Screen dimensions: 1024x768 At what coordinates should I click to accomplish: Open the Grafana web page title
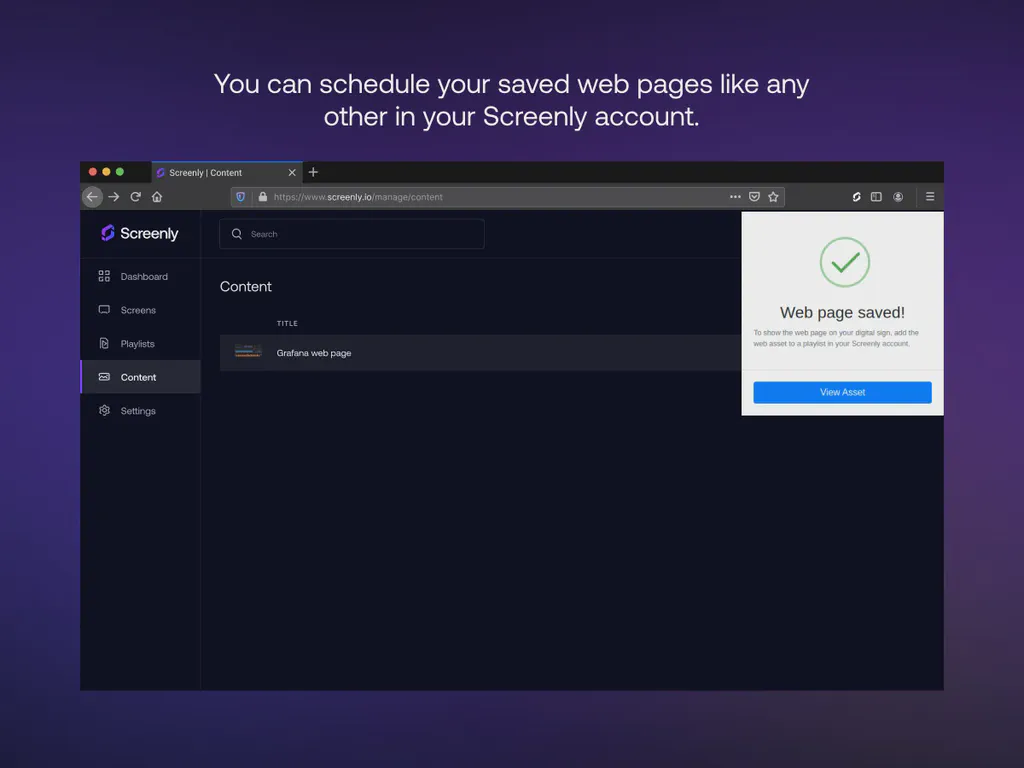(x=314, y=353)
